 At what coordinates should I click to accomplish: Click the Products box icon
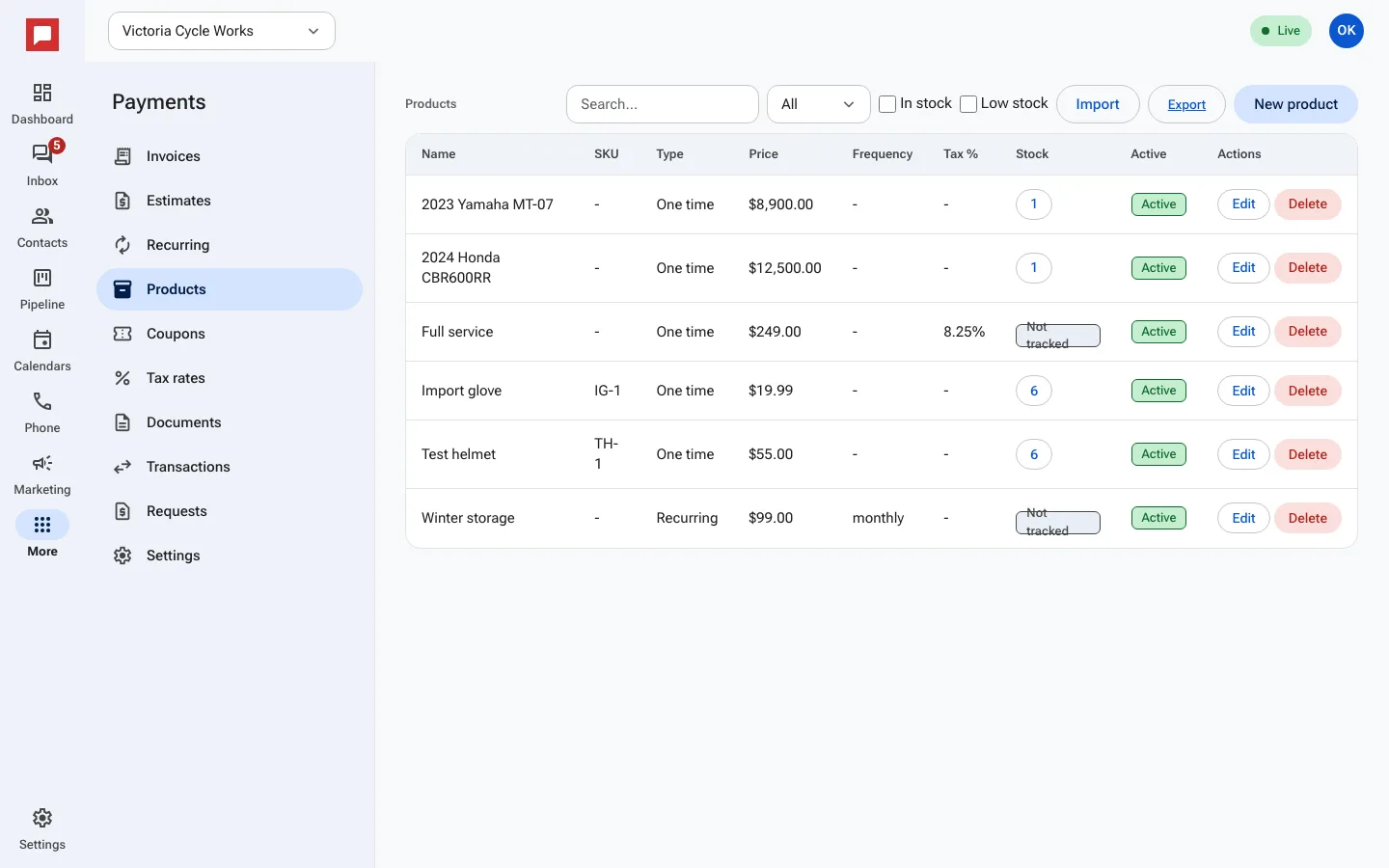(x=123, y=289)
